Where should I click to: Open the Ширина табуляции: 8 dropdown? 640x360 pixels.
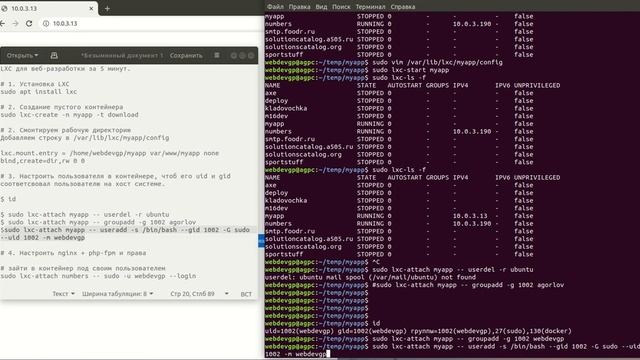coord(118,293)
